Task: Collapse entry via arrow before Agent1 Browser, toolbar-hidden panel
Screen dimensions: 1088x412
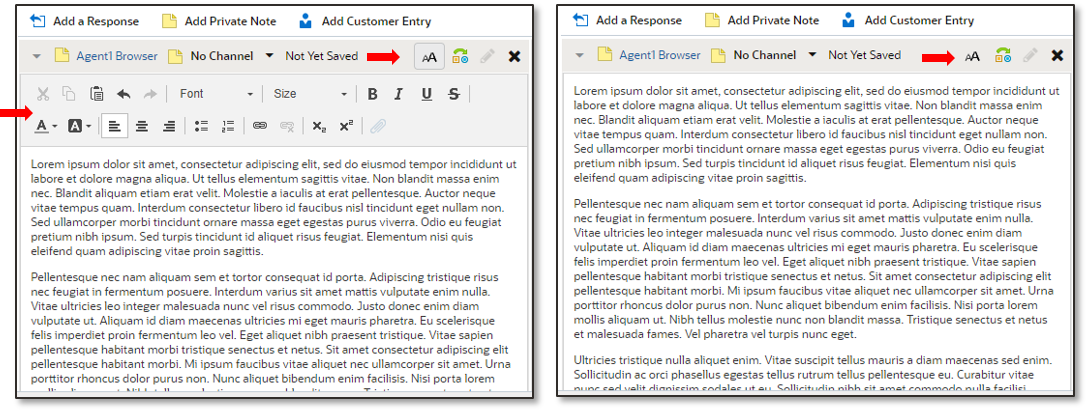Action: pos(580,55)
